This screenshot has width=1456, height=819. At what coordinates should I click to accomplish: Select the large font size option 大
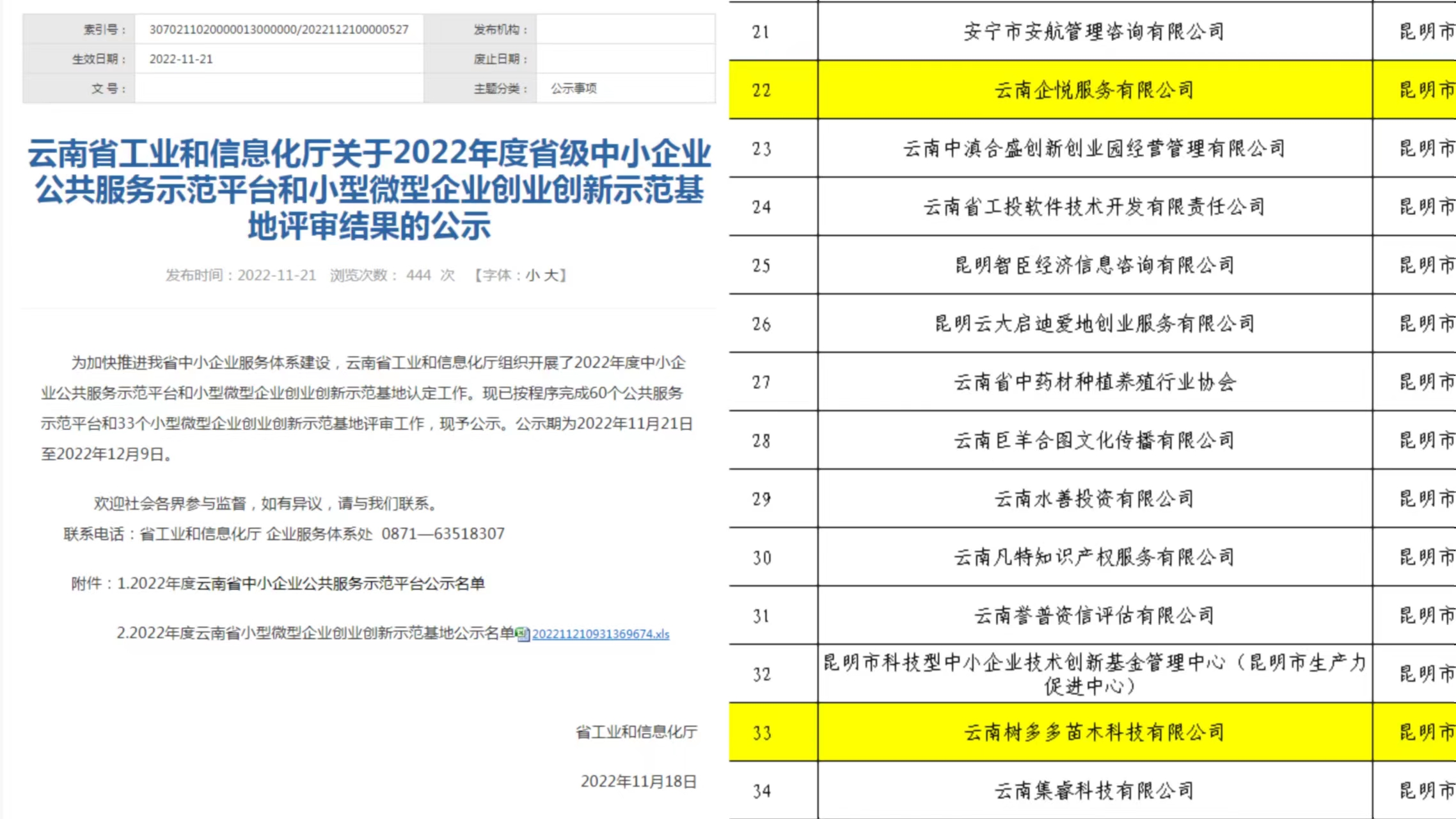pyautogui.click(x=550, y=275)
